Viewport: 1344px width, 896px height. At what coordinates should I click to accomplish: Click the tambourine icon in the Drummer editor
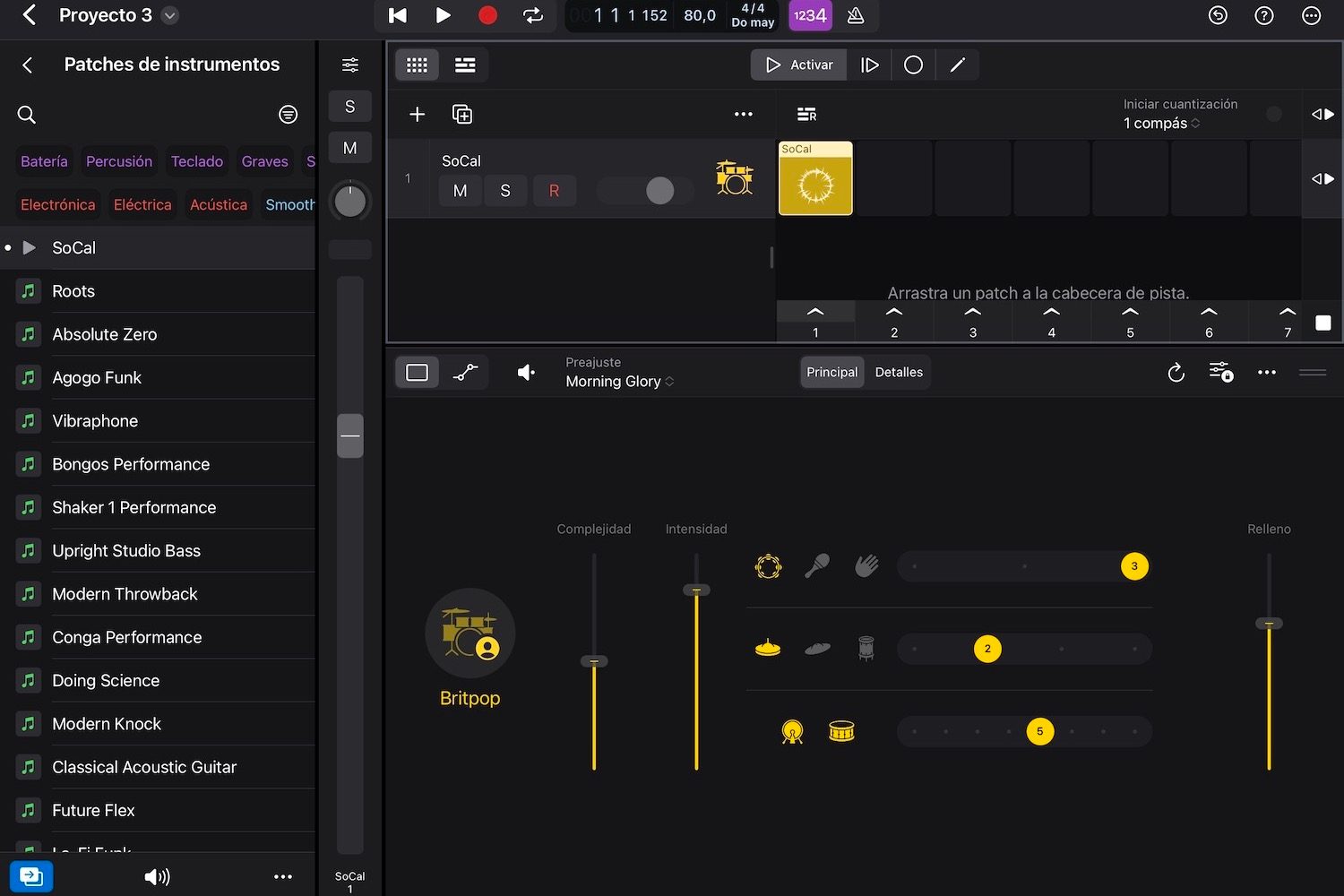[x=768, y=566]
